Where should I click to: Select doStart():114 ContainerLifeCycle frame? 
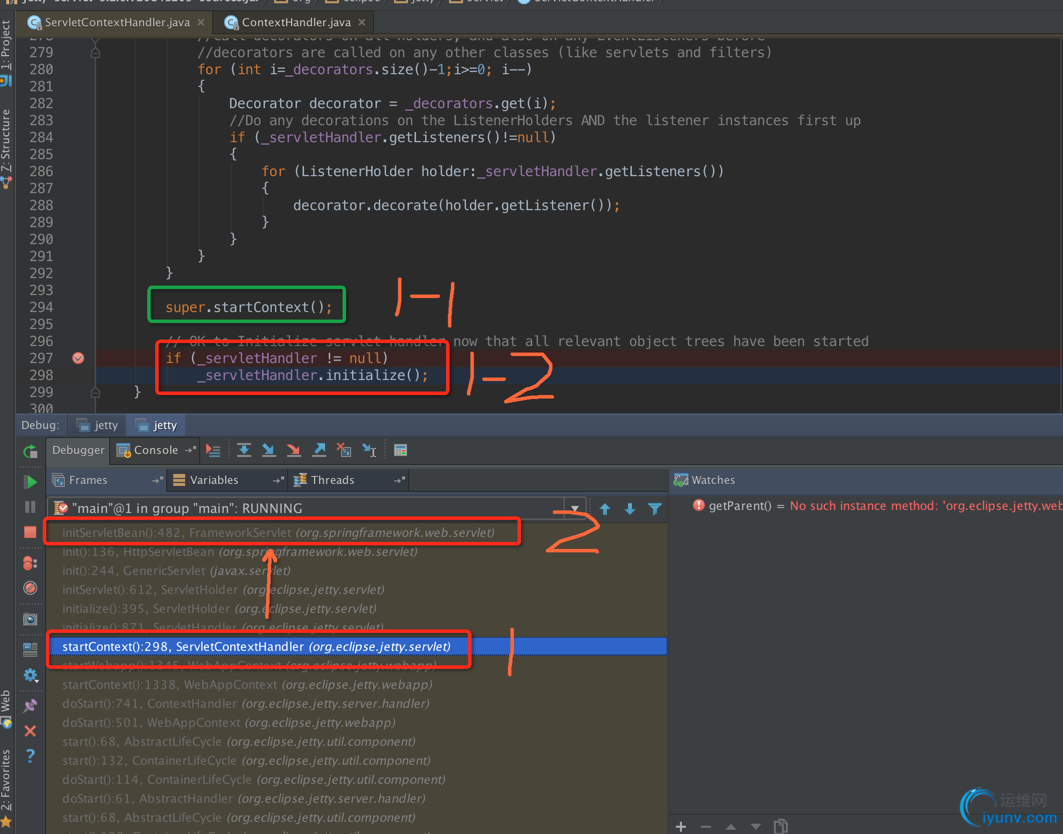click(x=357, y=779)
